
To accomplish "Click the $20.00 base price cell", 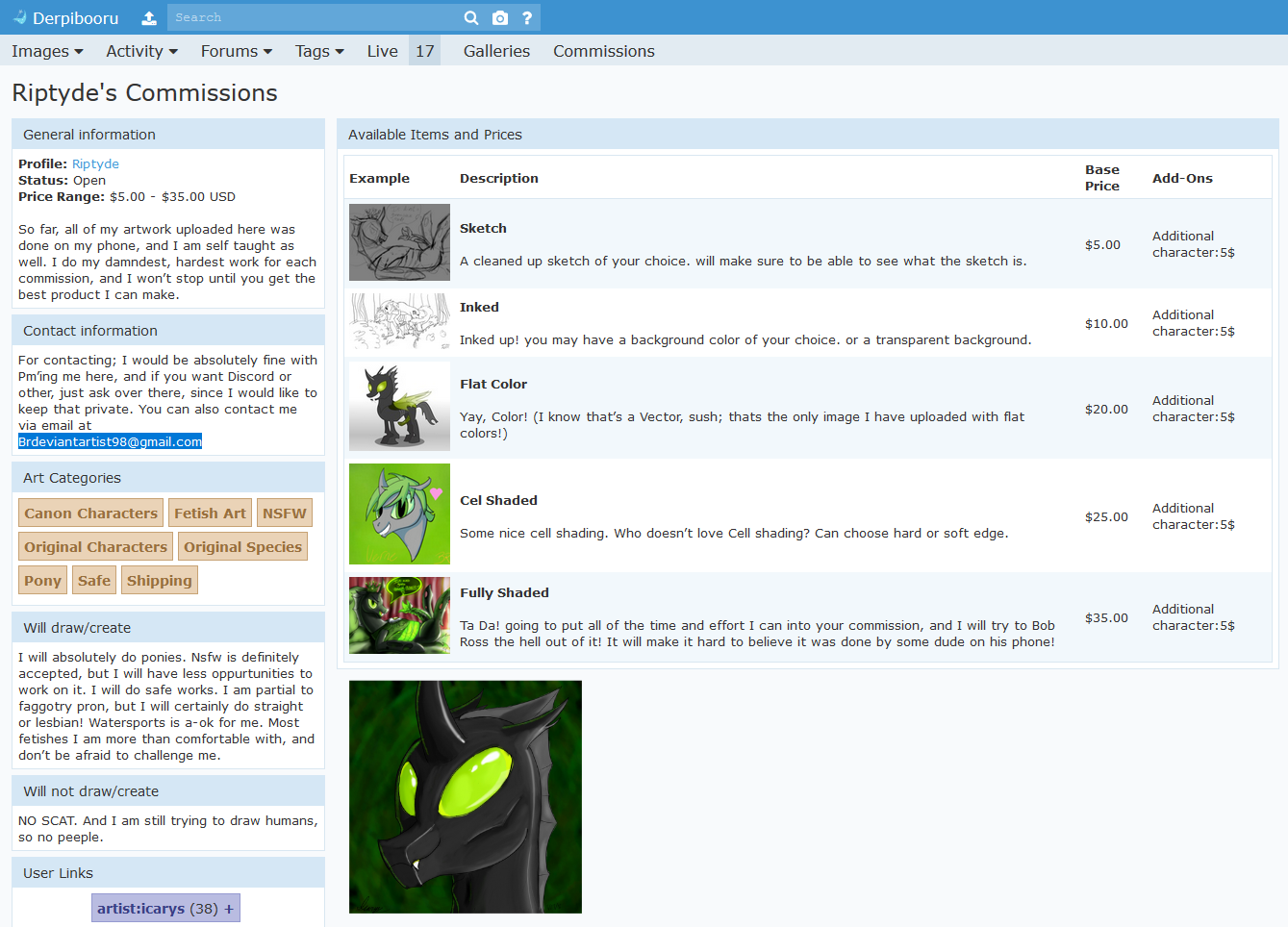I will tap(1106, 410).
